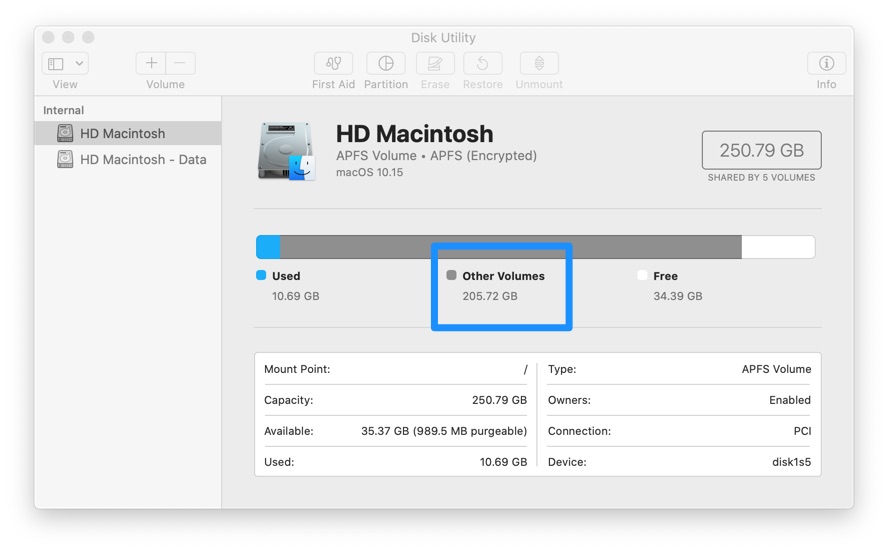Click the APFS Volume type value
The height and width of the screenshot is (551, 888).
776,369
